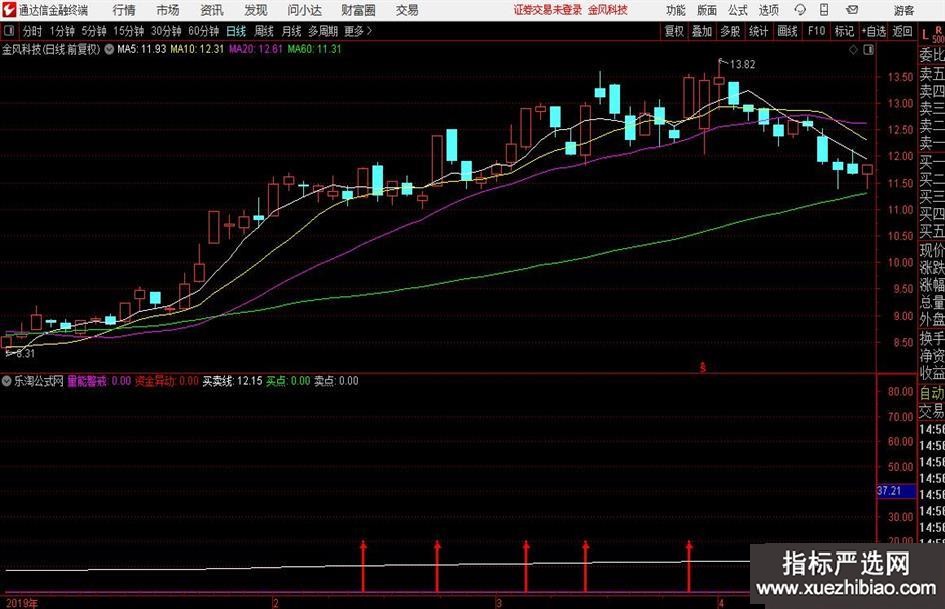The height and width of the screenshot is (609, 945).
Task: Click the 多股 toolbar button
Action: point(730,31)
